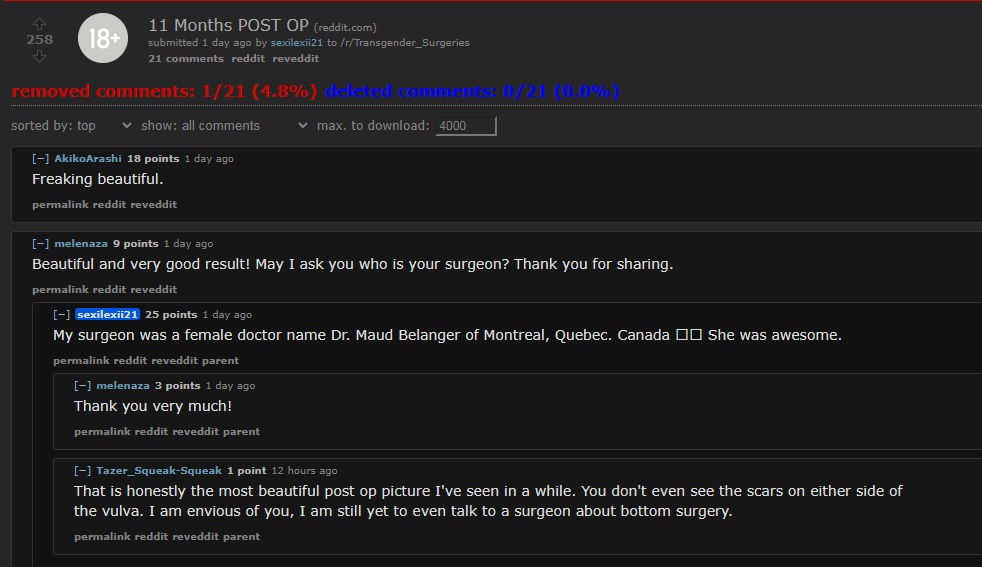Image resolution: width=982 pixels, height=567 pixels.
Task: Collapse melenaza's Thank you reply
Action: 83,385
